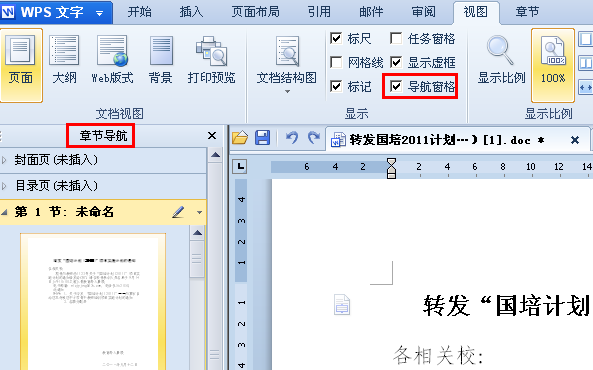Click the open folder icon
This screenshot has height=370, width=593.
click(x=240, y=138)
